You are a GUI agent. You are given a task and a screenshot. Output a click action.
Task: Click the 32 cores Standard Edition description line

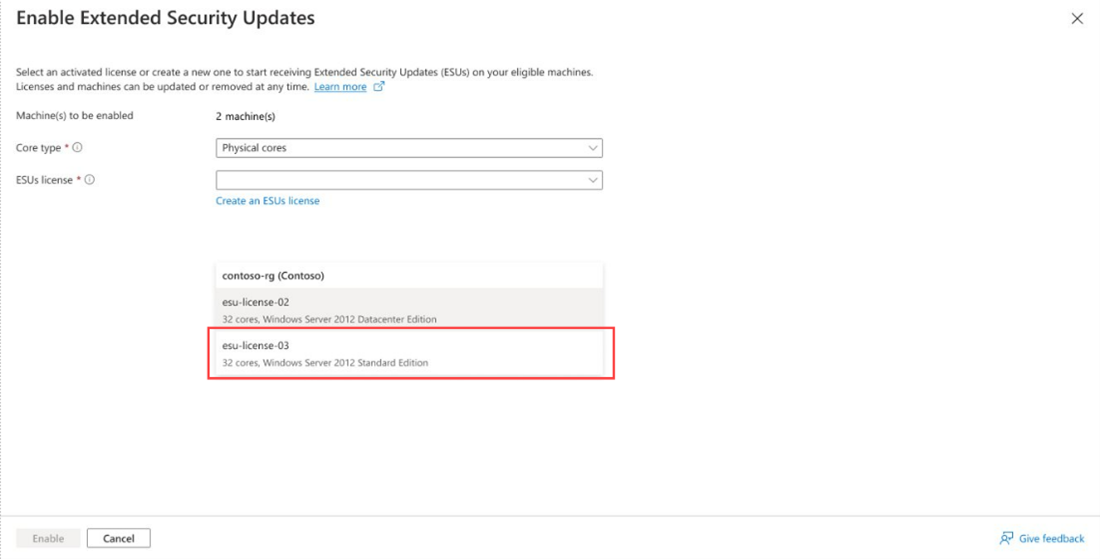[x=325, y=363]
